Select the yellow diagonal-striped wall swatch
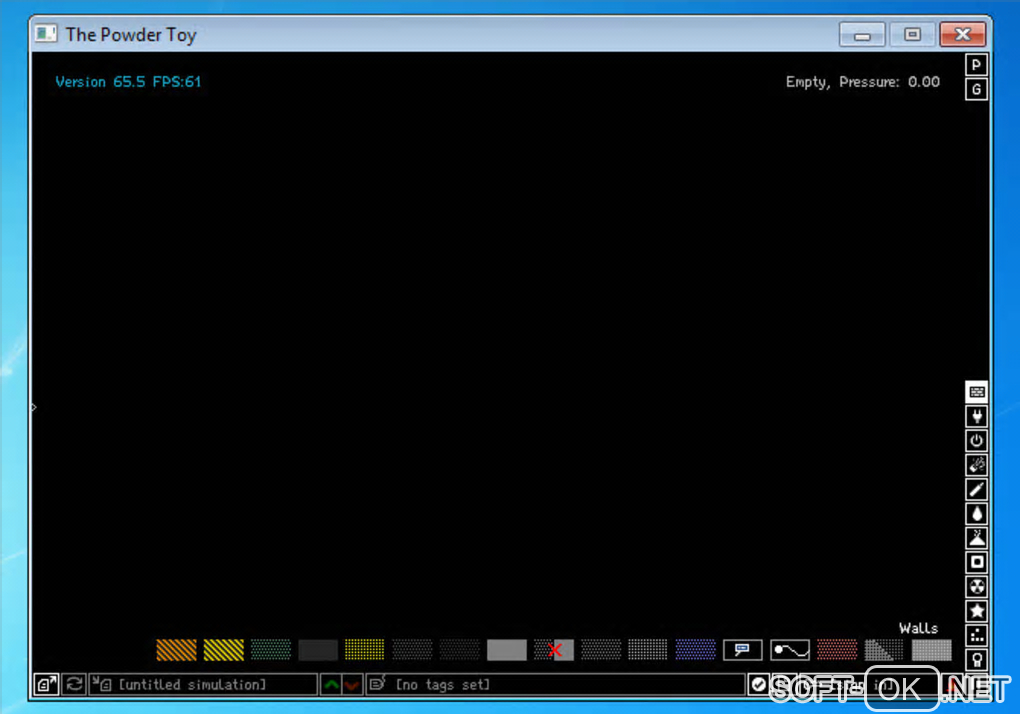 (224, 650)
